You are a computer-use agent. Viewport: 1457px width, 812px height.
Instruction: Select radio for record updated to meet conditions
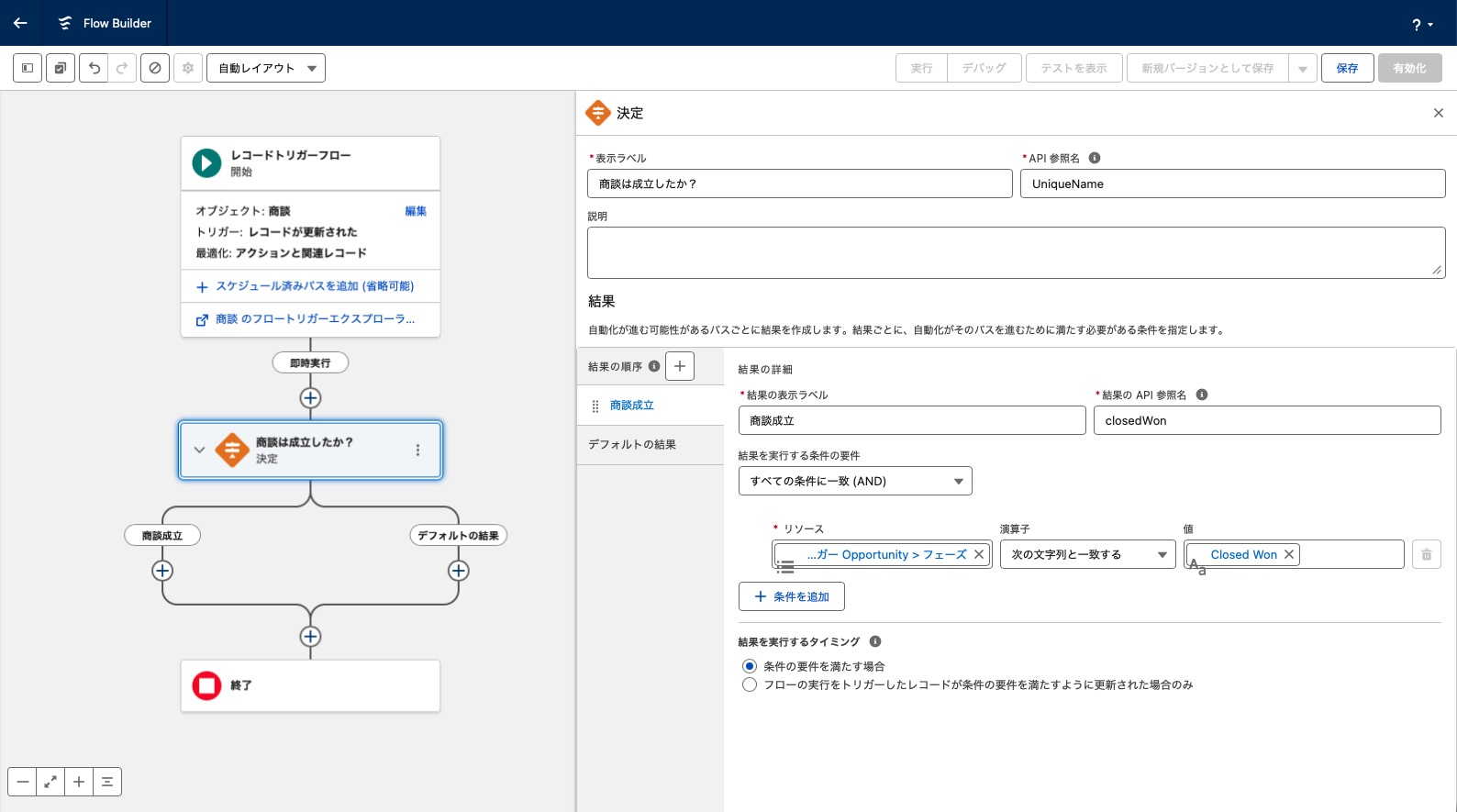click(x=750, y=684)
